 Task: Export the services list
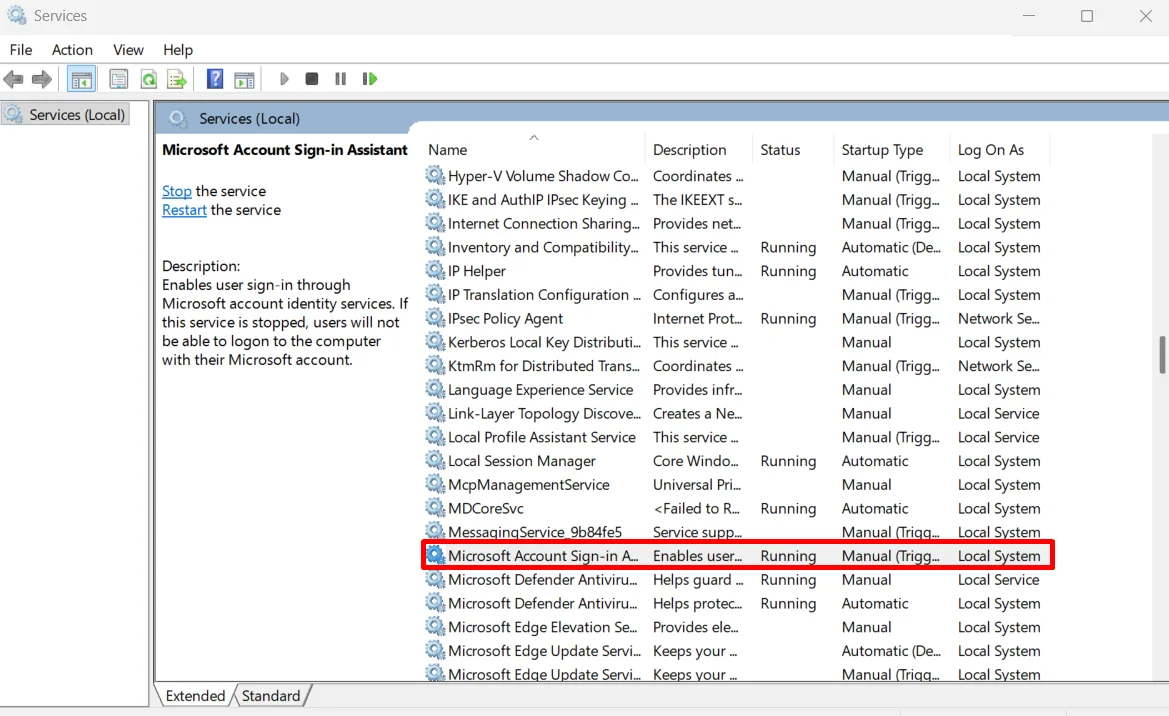point(177,79)
